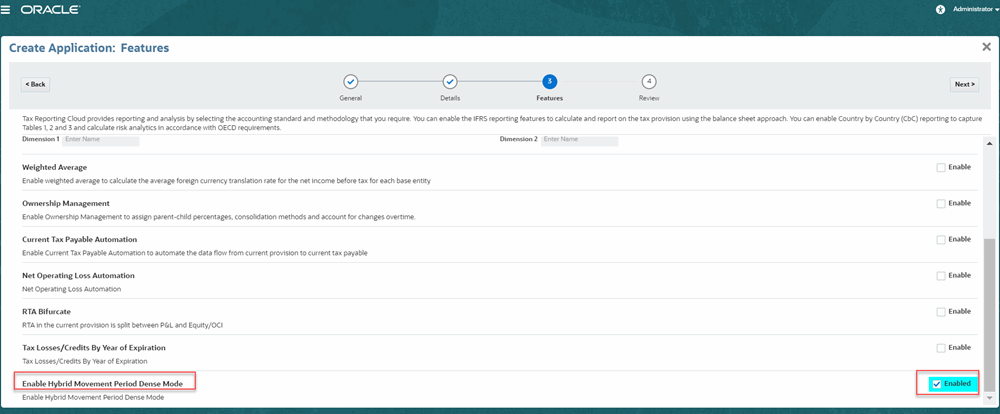Click the vertical scrollbar thumb
Viewport: 1000px width, 414px height.
[990, 315]
